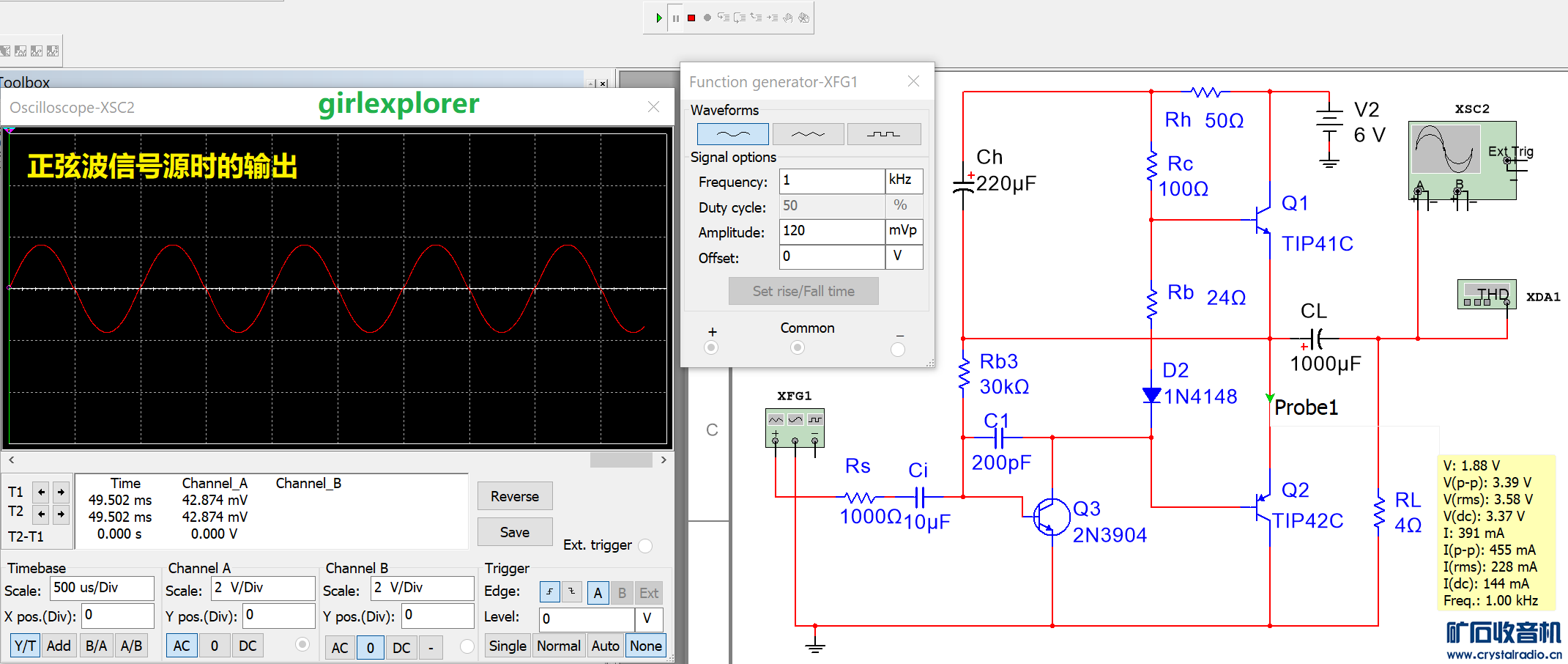The width and height of the screenshot is (1568, 664).
Task: Open the frequency unit kHz dropdown
Action: [x=903, y=180]
